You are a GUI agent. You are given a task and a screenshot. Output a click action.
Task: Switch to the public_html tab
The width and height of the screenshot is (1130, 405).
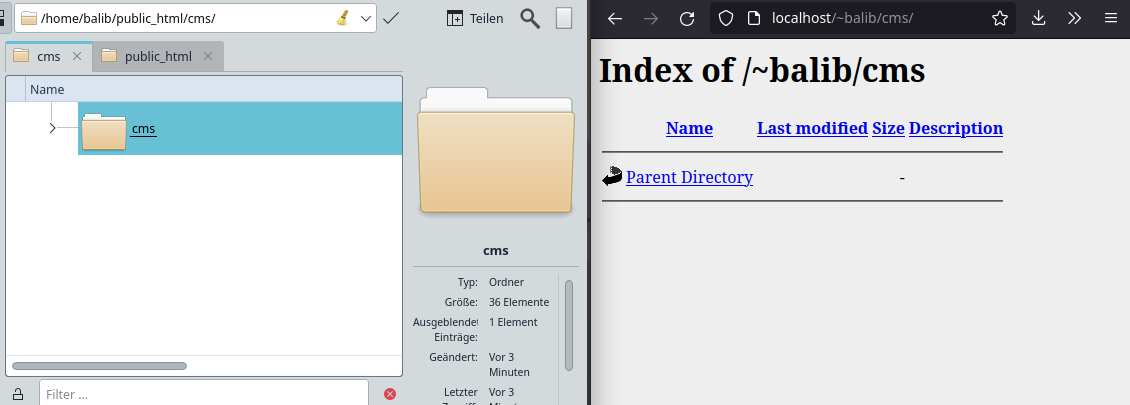pos(157,56)
